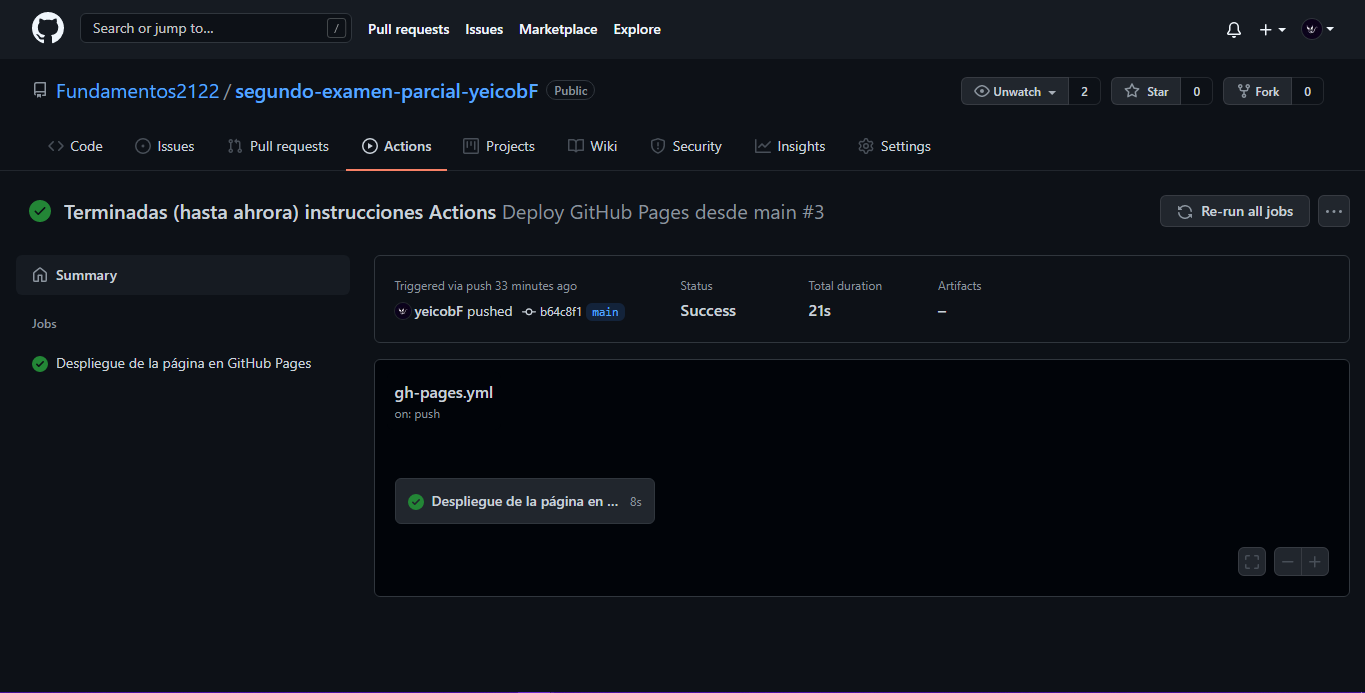Open Issues in top navigation
Image resolution: width=1365 pixels, height=693 pixels.
point(484,29)
